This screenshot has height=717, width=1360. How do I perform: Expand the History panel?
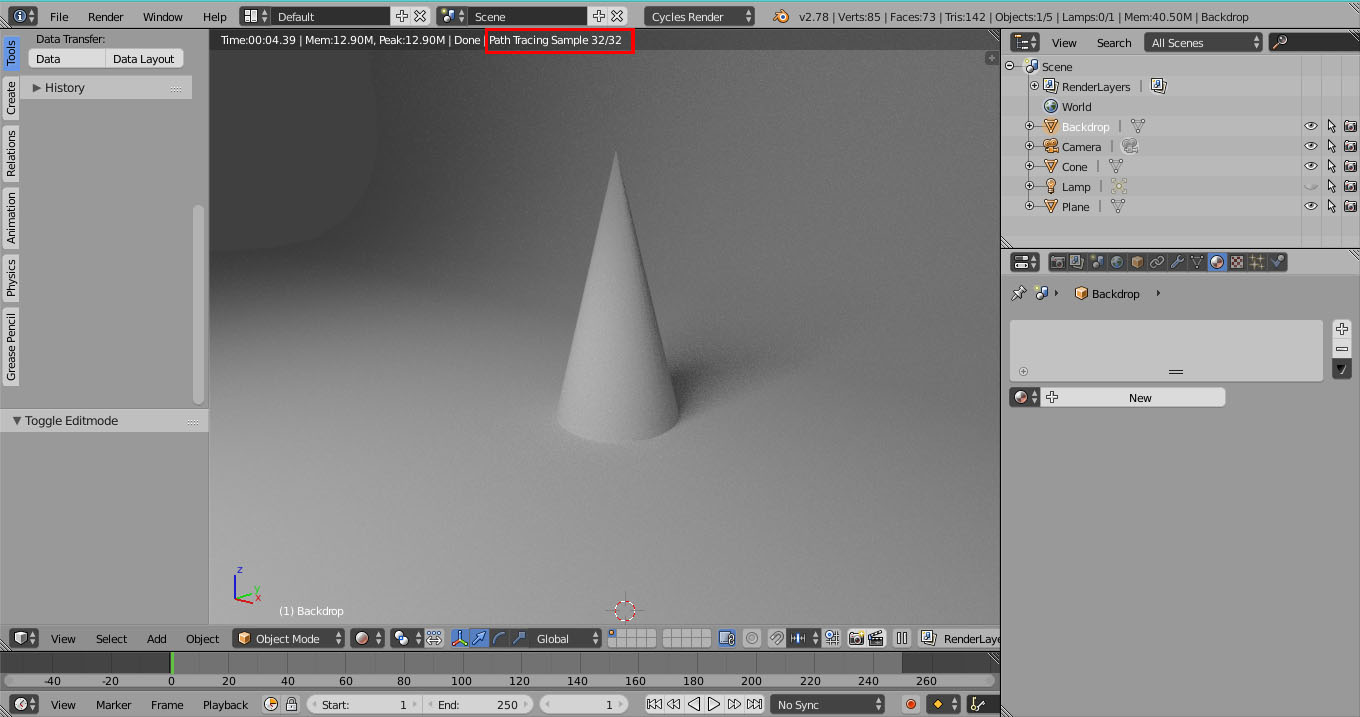pos(64,88)
